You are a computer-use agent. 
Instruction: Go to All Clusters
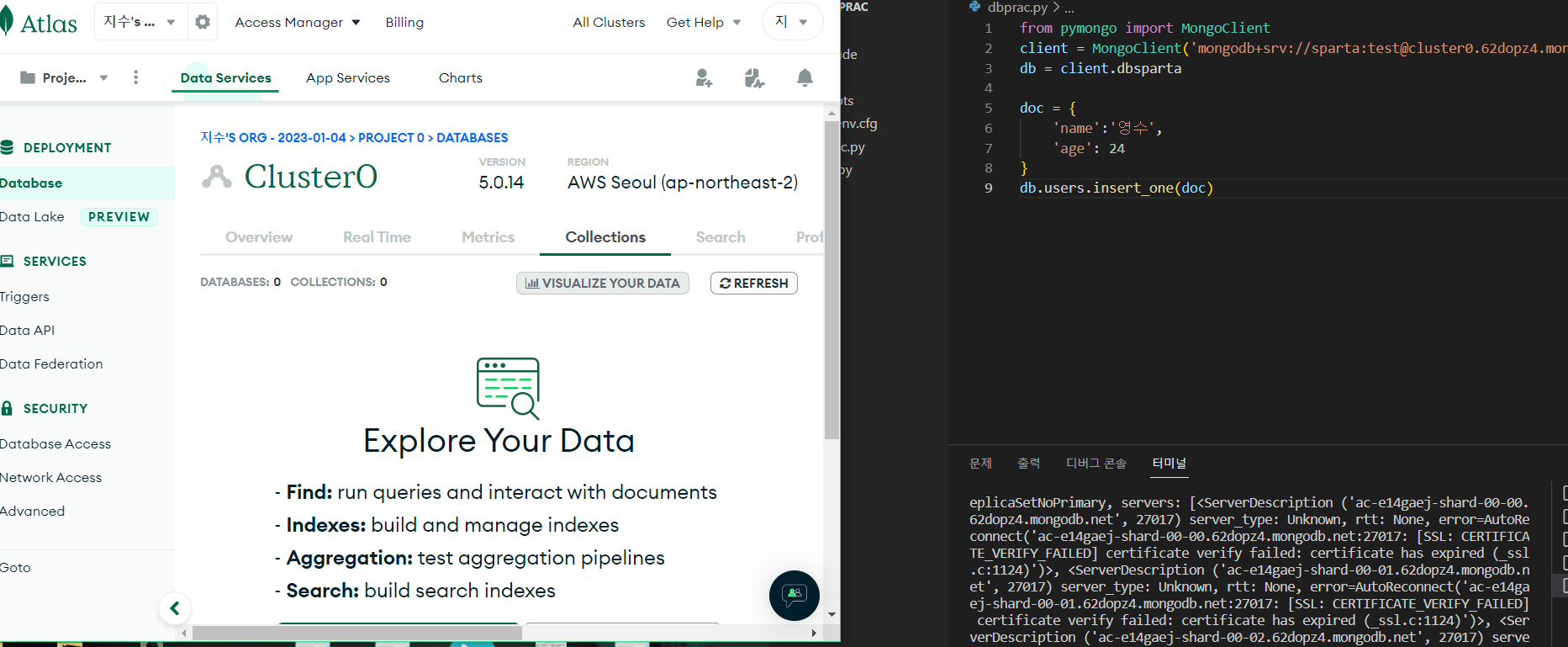[x=609, y=22]
